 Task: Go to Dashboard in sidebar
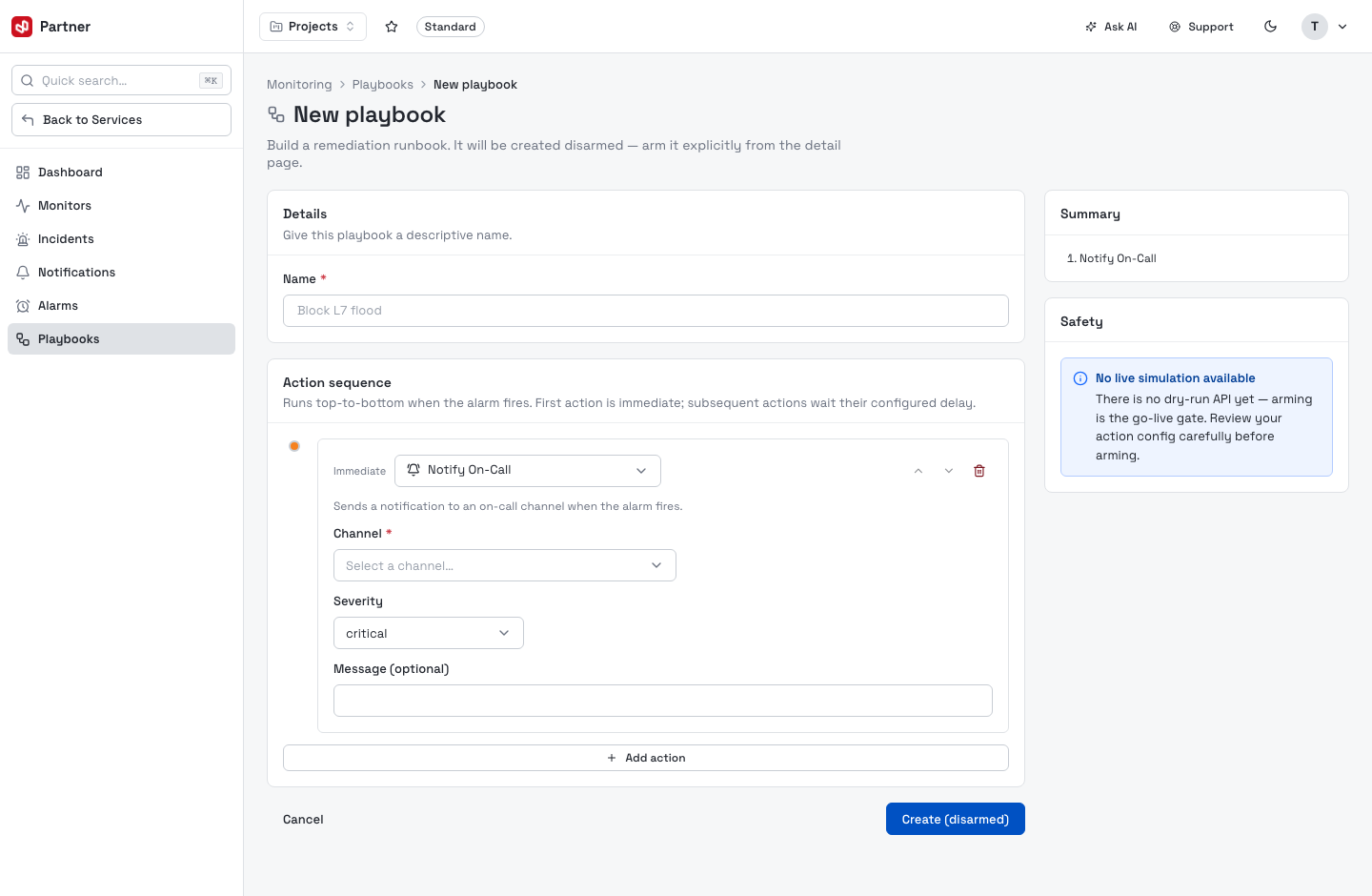click(121, 173)
